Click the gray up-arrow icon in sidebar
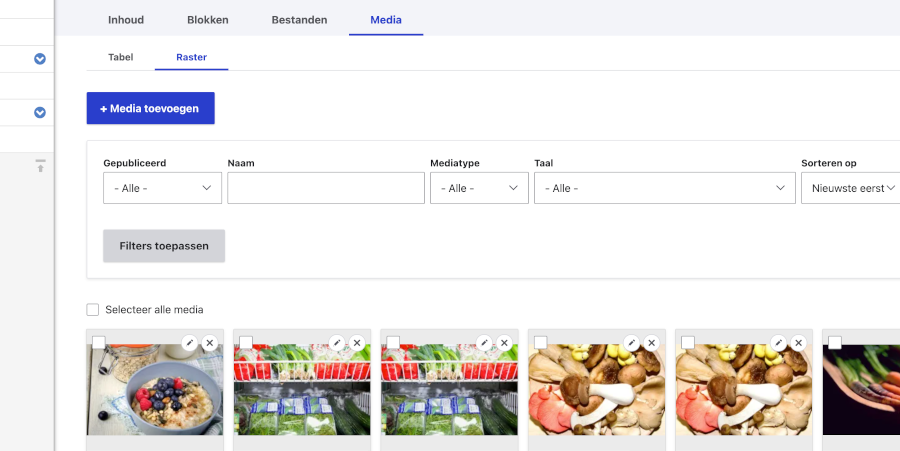The image size is (900, 451). tap(40, 166)
